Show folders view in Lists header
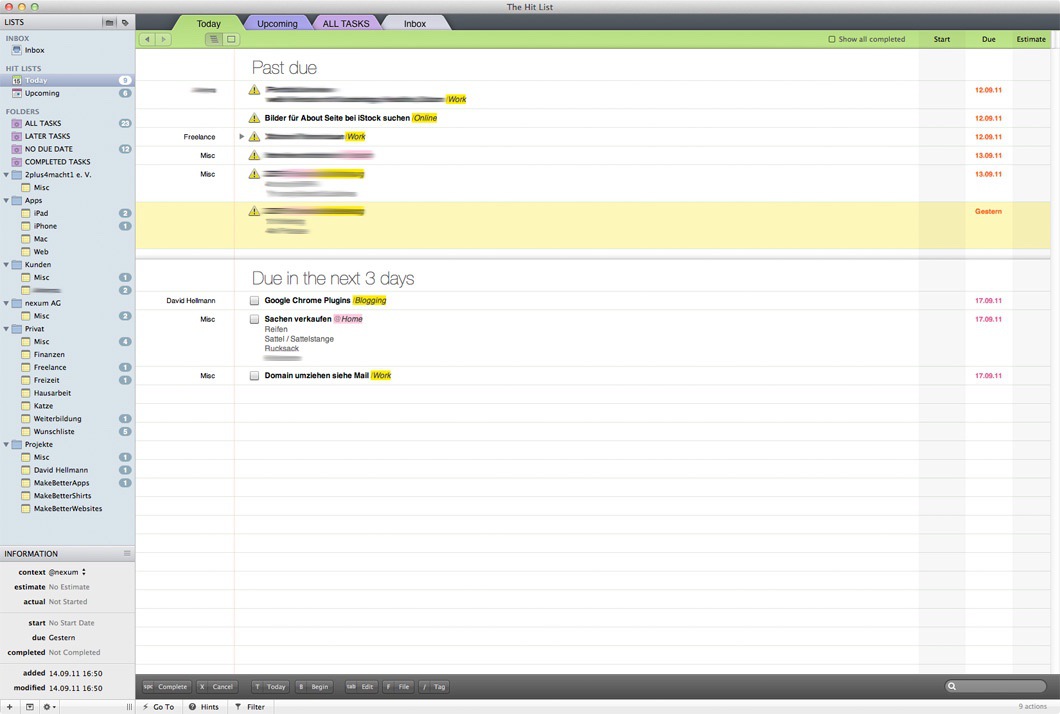 coord(110,22)
